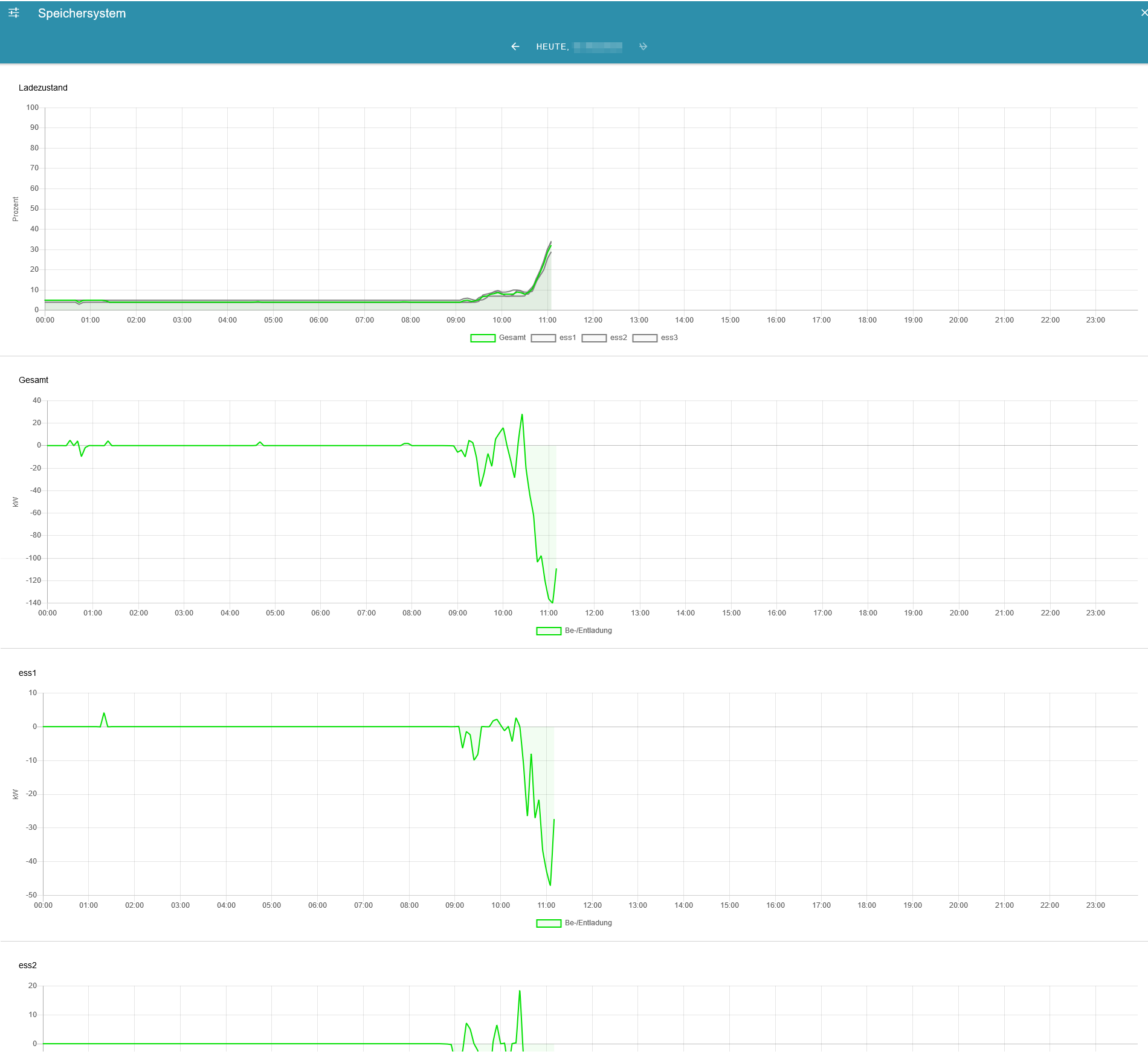Click the -50 value on ess1 axis
1148x1063 pixels.
(x=31, y=895)
